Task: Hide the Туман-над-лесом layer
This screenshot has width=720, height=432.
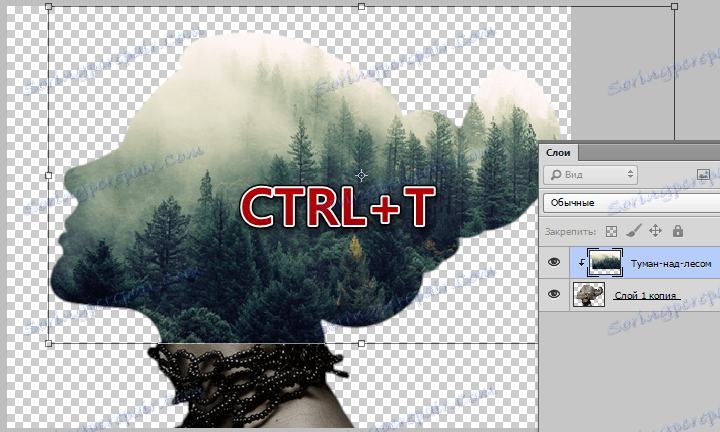Action: [x=554, y=262]
